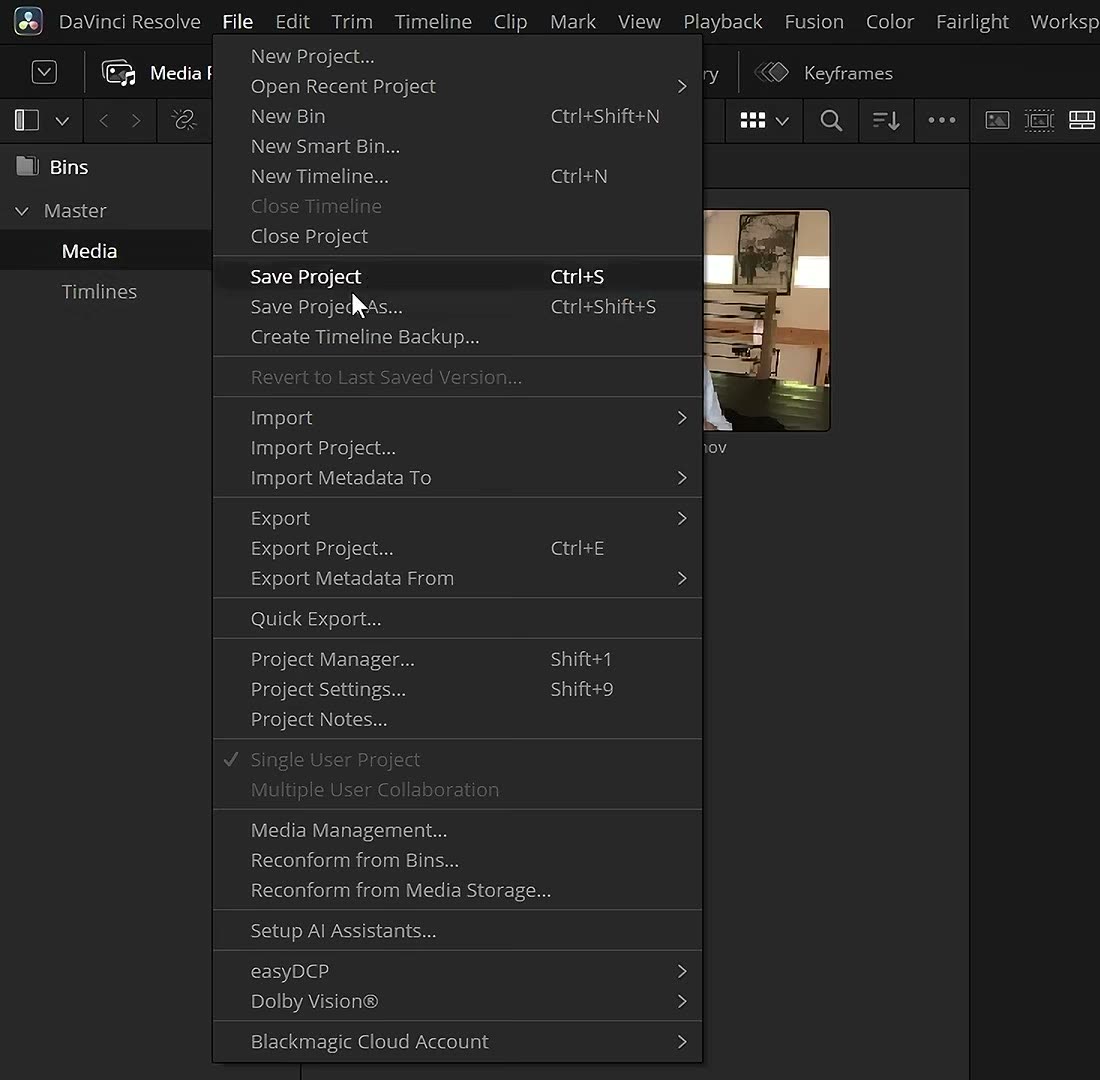Expand the sidebar panel layout dropdown arrow
This screenshot has width=1100, height=1080.
click(x=62, y=121)
